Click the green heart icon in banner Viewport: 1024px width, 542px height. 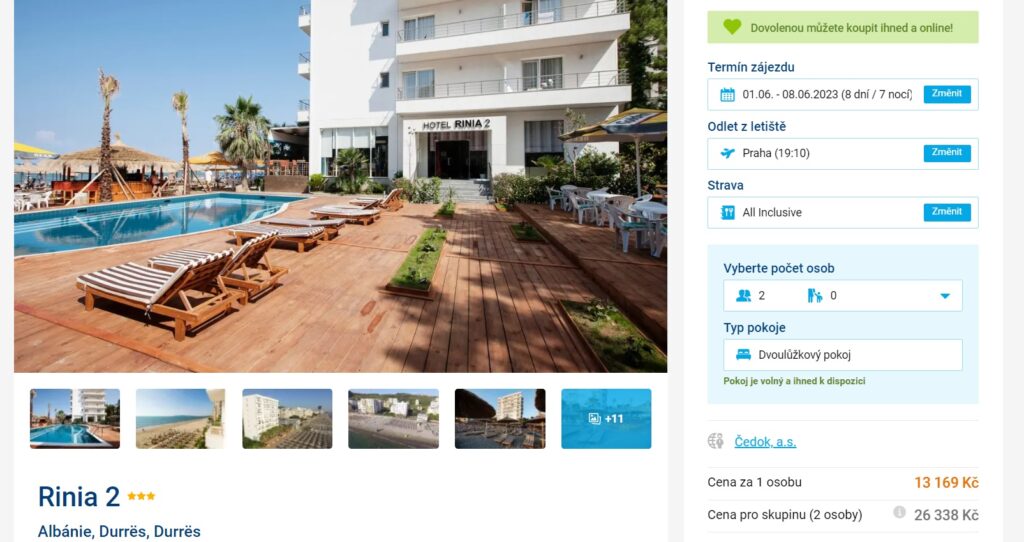[x=732, y=27]
